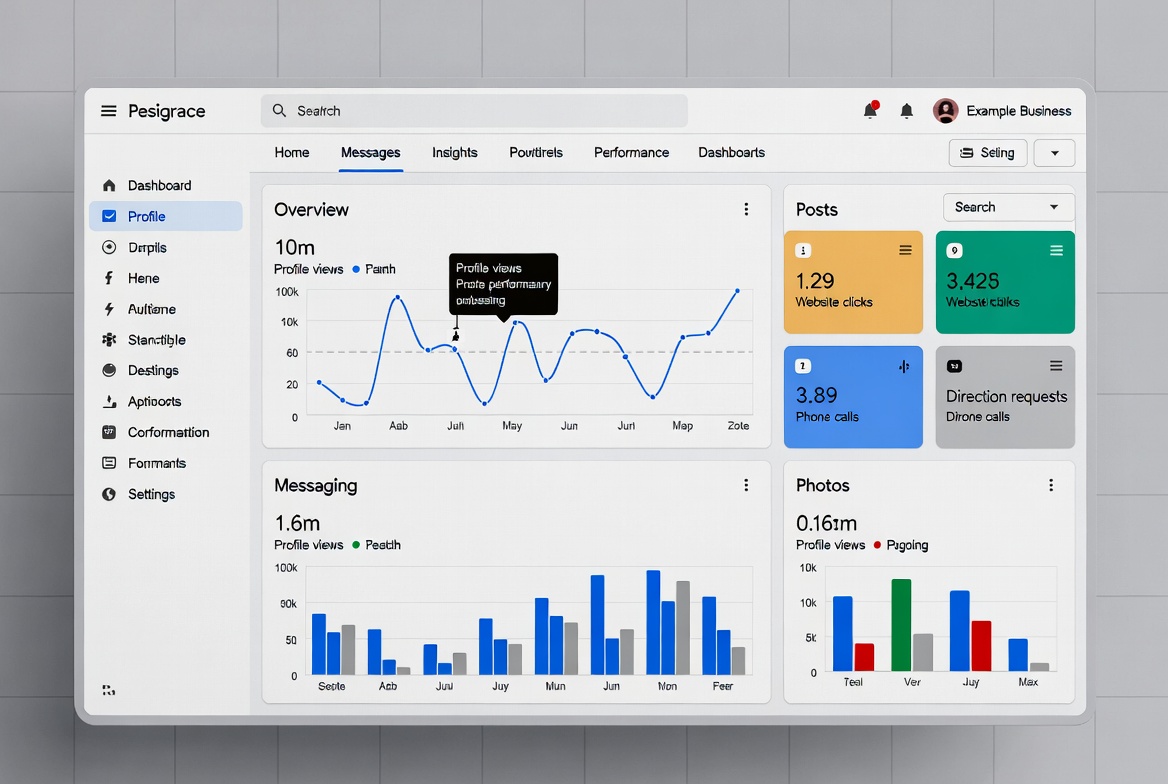Click the Seling button
This screenshot has height=784, width=1168.
987,153
